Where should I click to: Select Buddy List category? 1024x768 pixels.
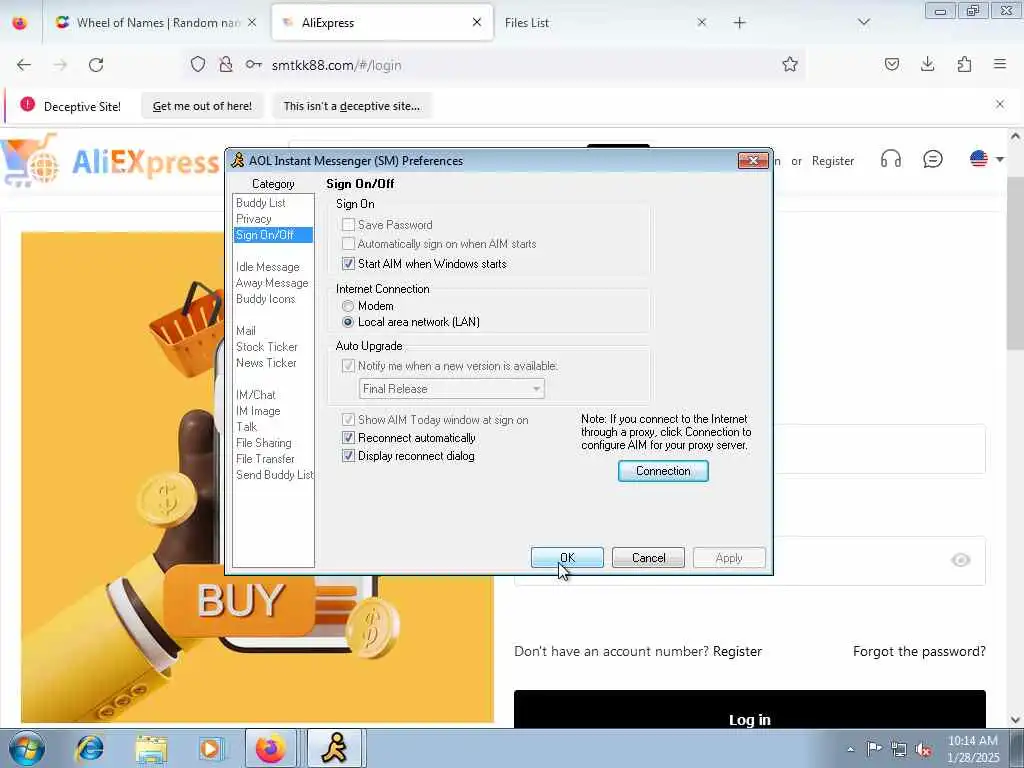coord(261,202)
